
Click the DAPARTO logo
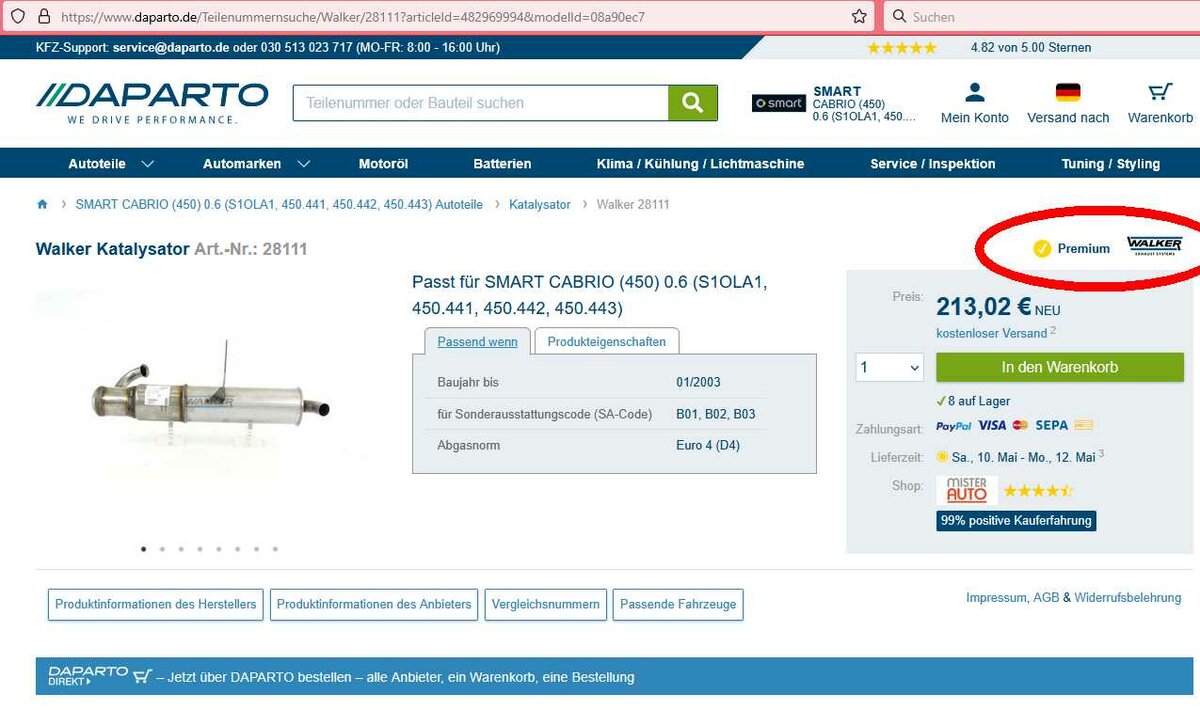click(x=152, y=102)
